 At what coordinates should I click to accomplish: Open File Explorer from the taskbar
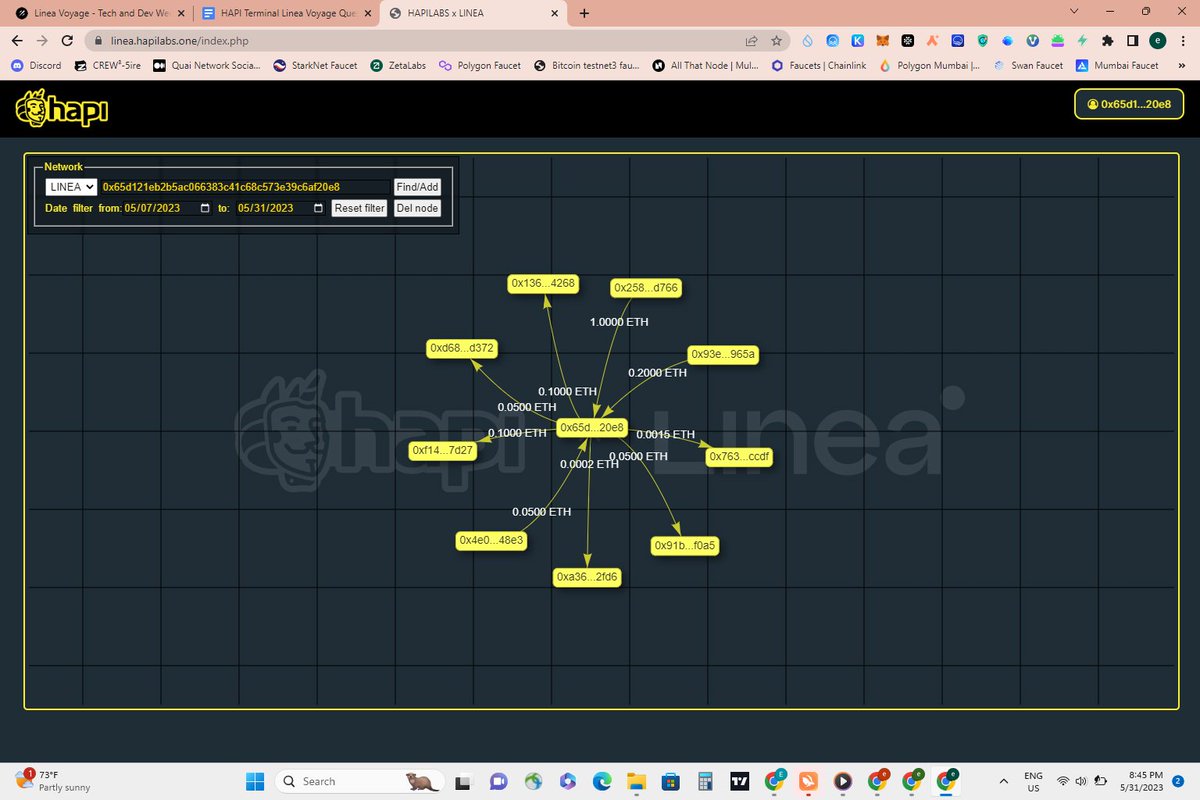pyautogui.click(x=637, y=780)
